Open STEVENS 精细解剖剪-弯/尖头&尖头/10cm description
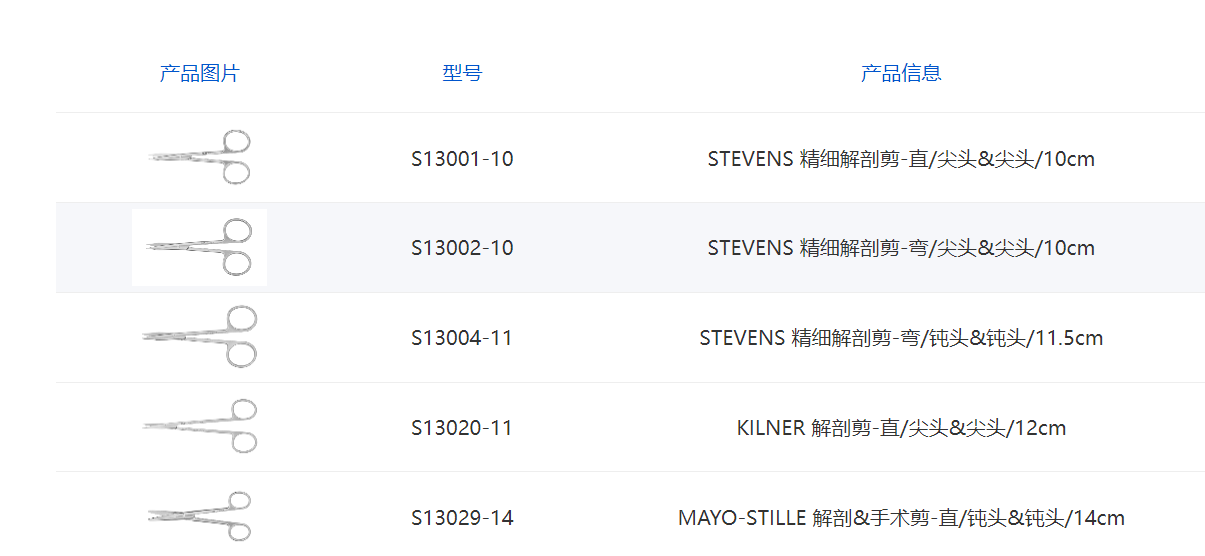This screenshot has width=1205, height=556. point(901,248)
